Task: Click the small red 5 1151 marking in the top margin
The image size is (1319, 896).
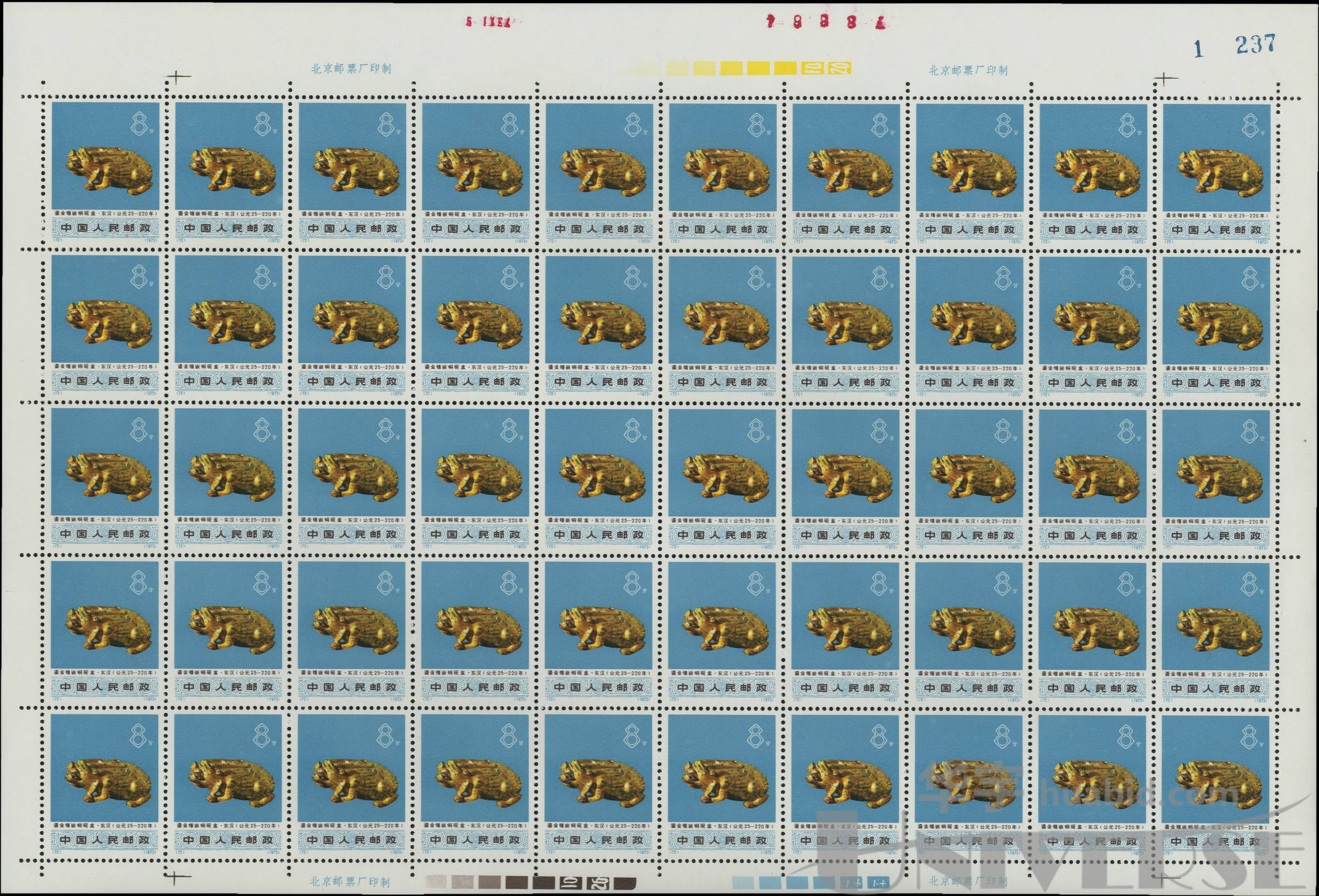Action: point(488,22)
